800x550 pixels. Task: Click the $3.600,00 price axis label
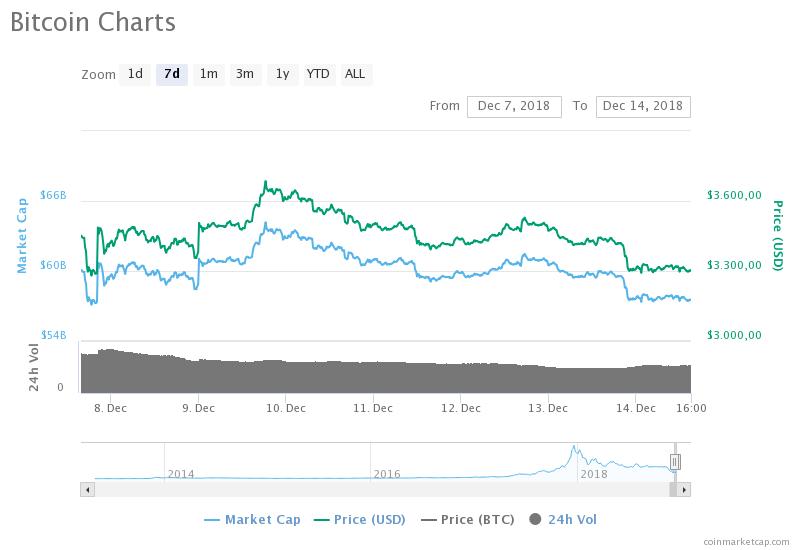[x=734, y=195]
